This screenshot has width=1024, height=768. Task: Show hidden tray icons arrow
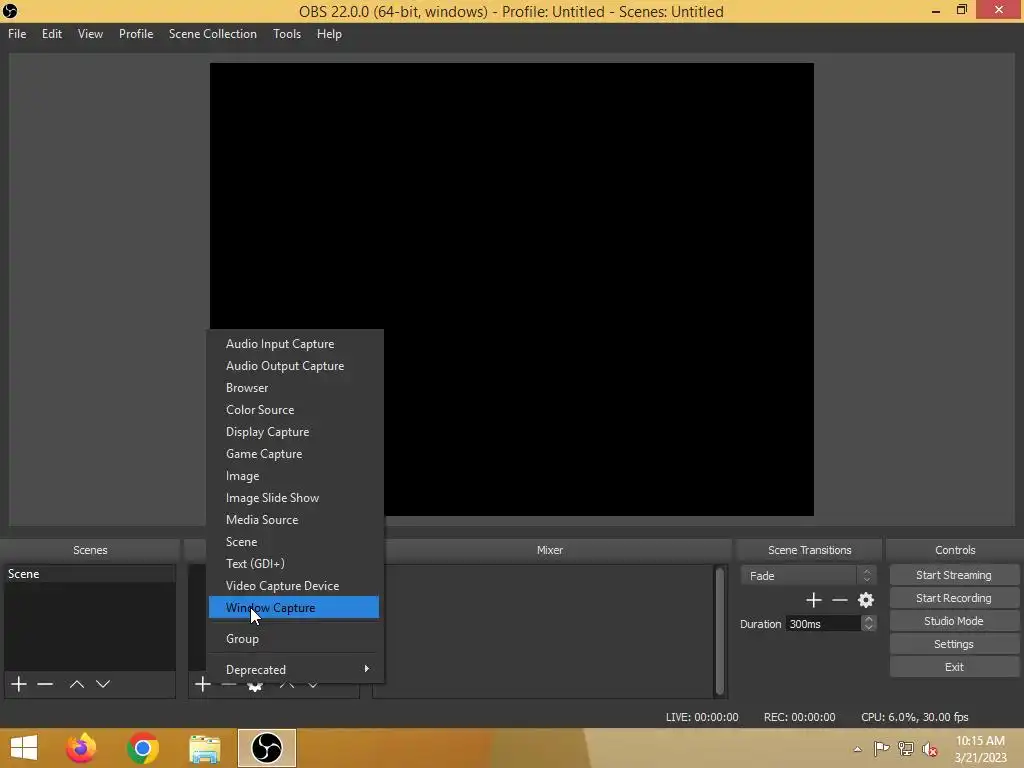857,749
